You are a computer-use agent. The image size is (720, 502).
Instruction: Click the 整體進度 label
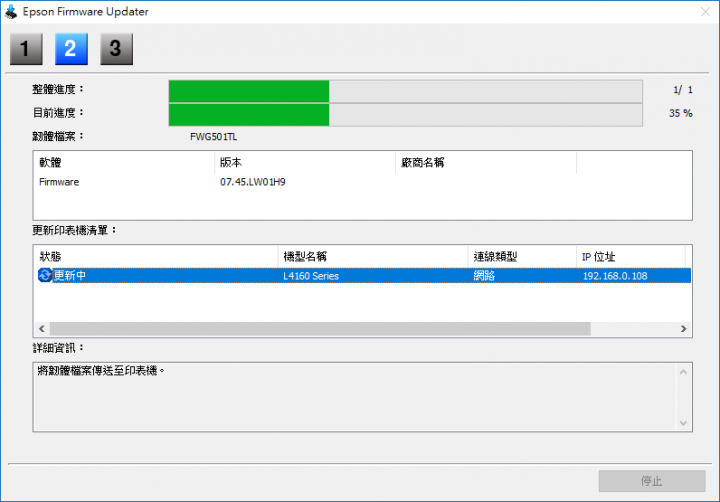coord(58,89)
